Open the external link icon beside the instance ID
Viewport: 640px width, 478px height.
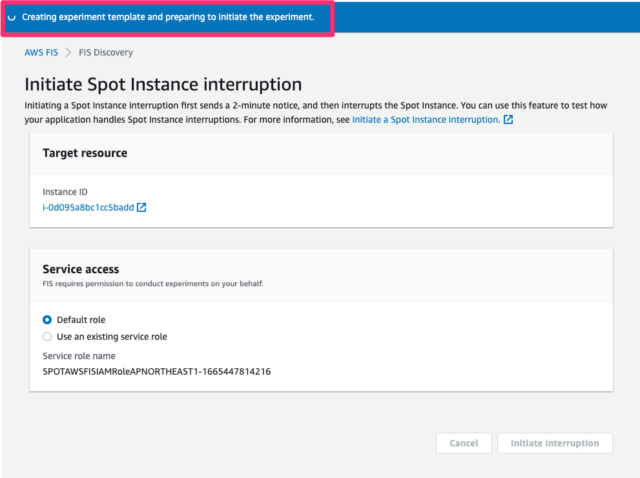[x=141, y=208]
